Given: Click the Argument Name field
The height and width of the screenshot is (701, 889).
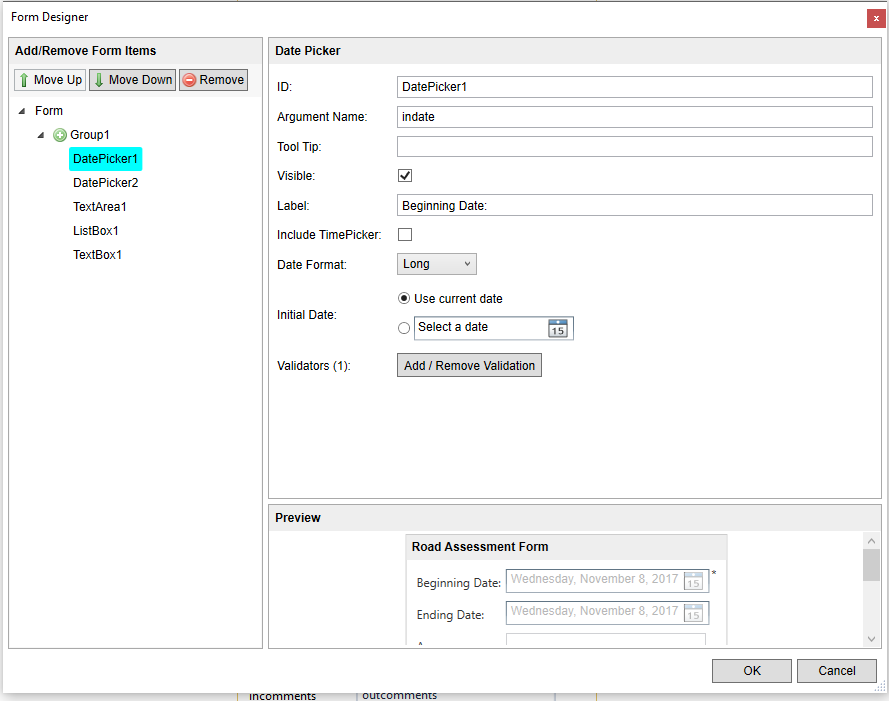Looking at the screenshot, I should [x=634, y=117].
